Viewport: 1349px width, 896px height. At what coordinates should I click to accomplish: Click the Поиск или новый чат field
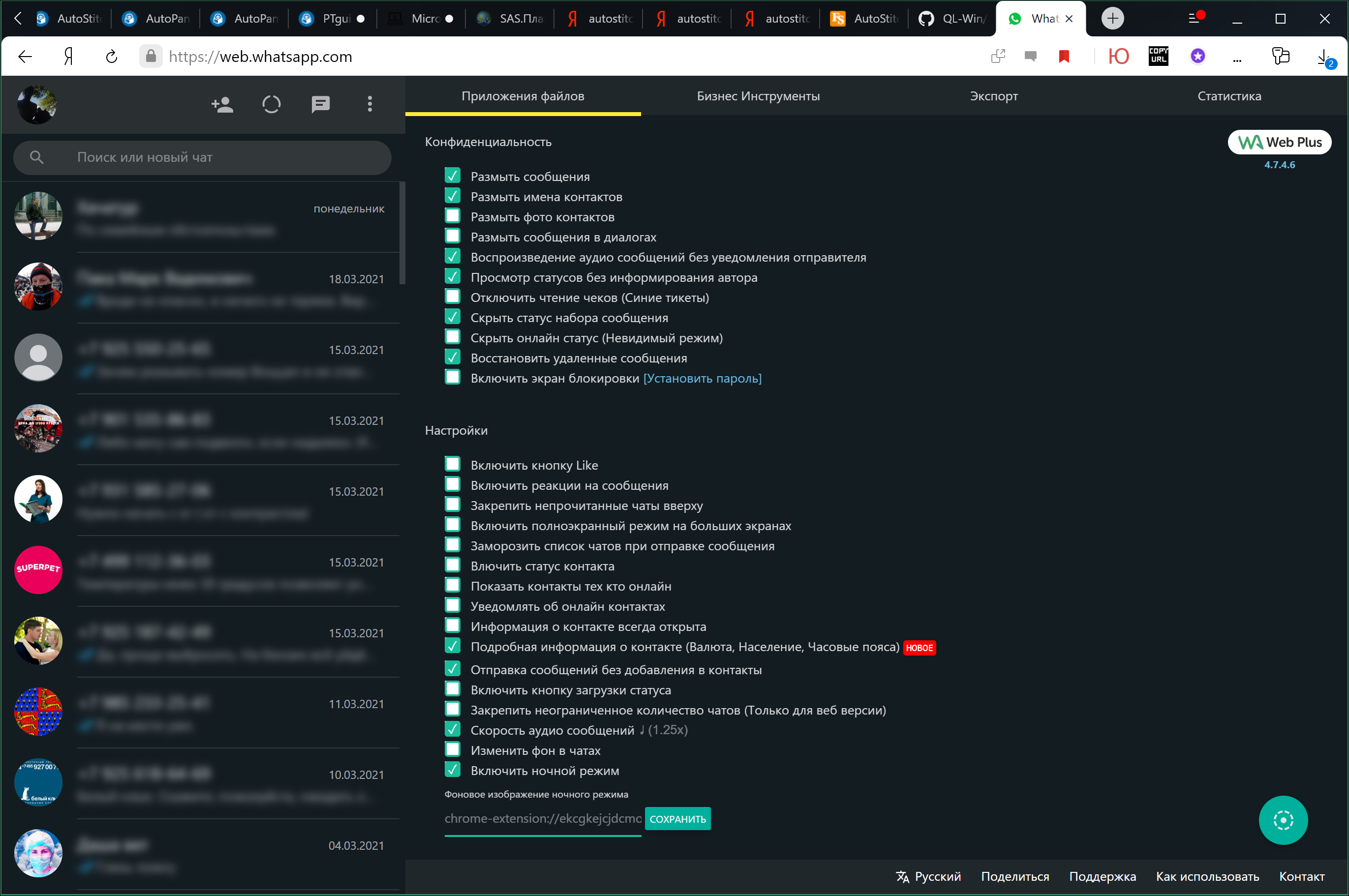(202, 157)
